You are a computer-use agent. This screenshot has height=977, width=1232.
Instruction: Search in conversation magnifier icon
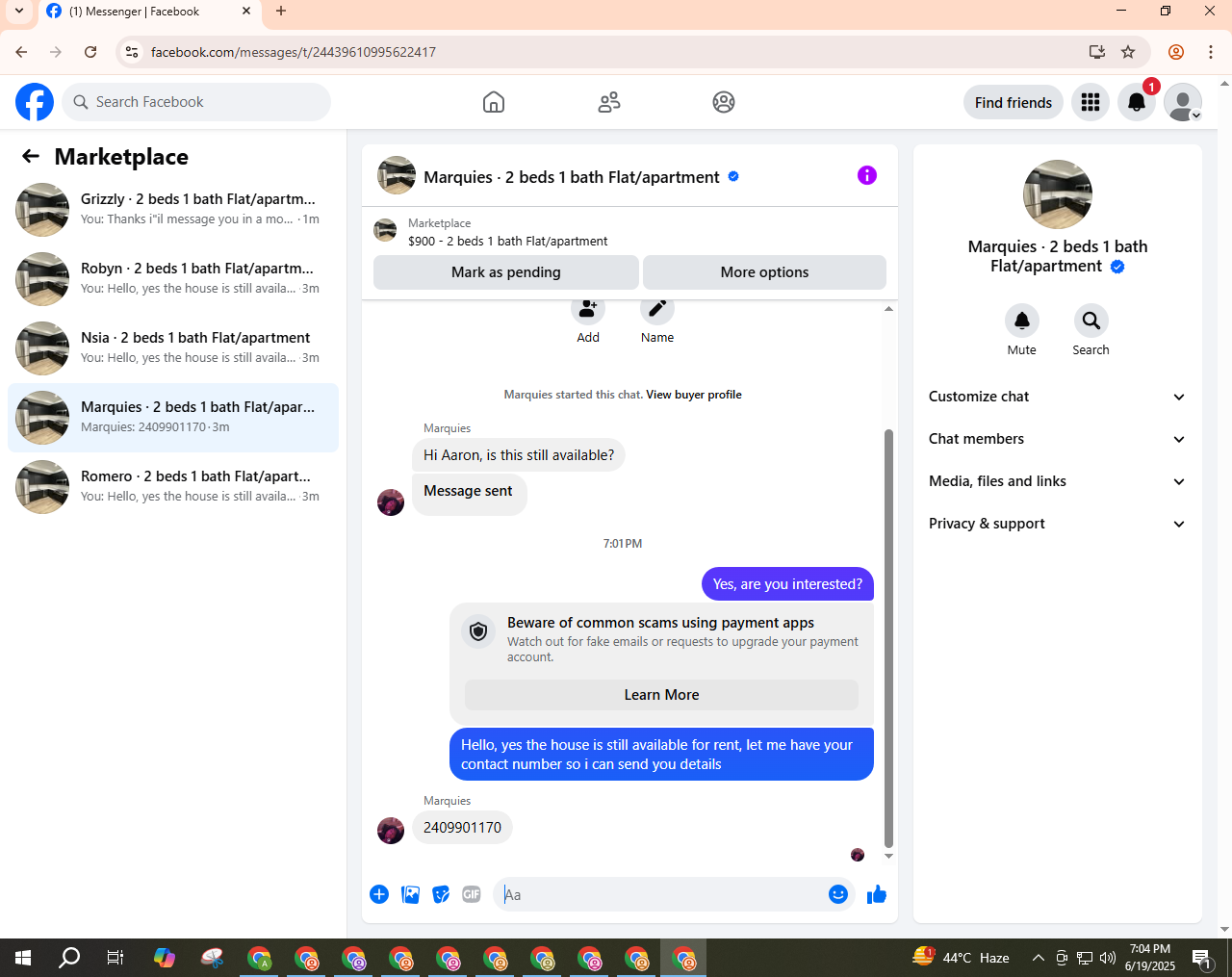[x=1091, y=321]
